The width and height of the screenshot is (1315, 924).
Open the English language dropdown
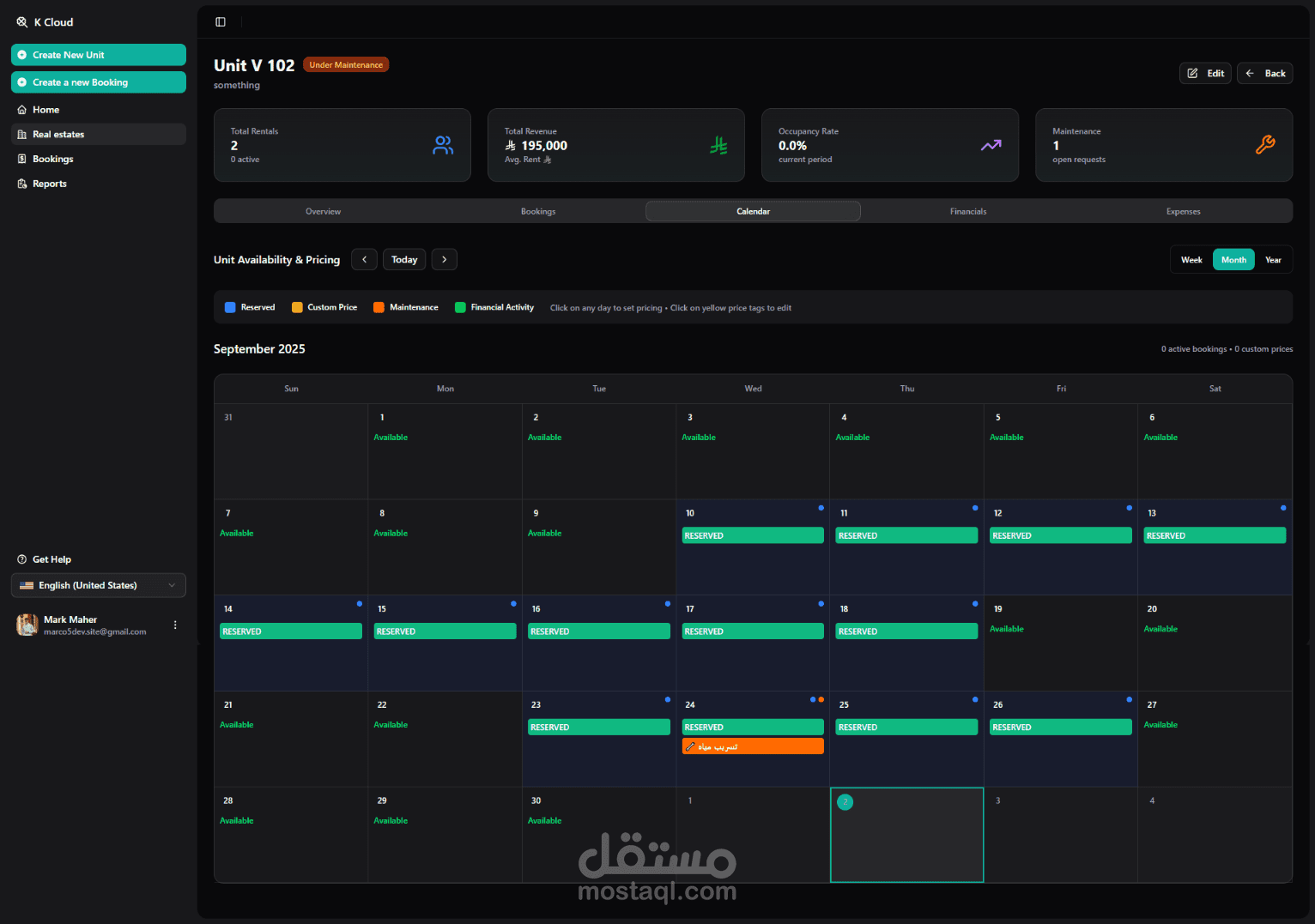(x=99, y=585)
